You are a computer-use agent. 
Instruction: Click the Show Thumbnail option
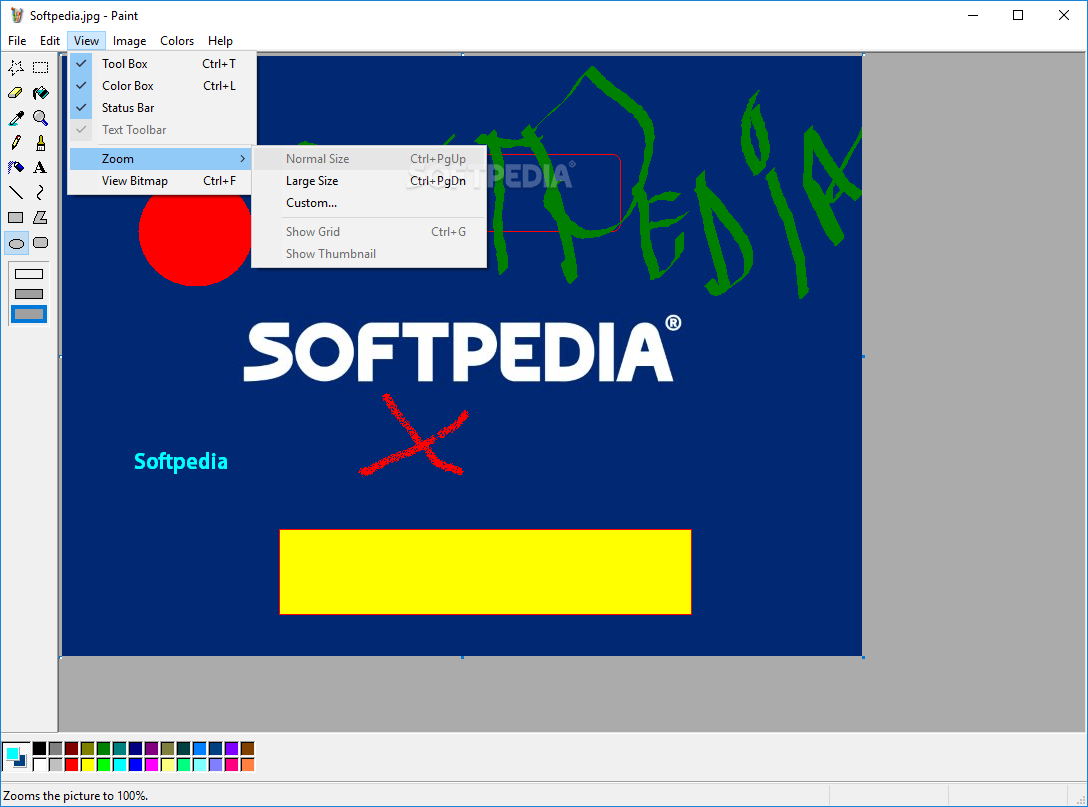pos(369,254)
